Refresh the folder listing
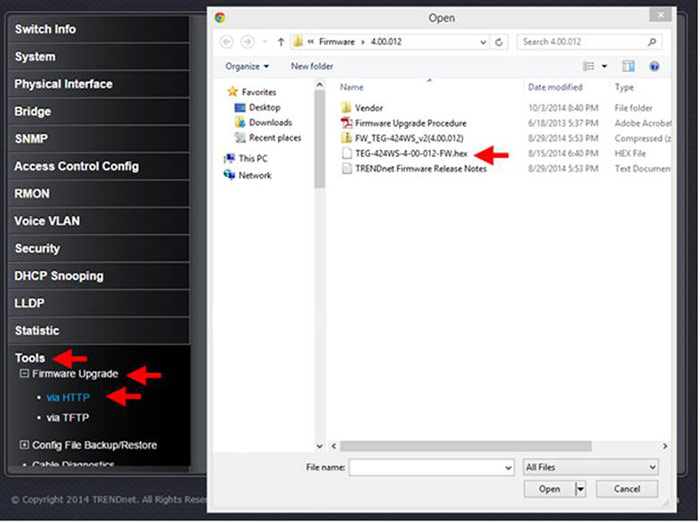 pyautogui.click(x=499, y=42)
